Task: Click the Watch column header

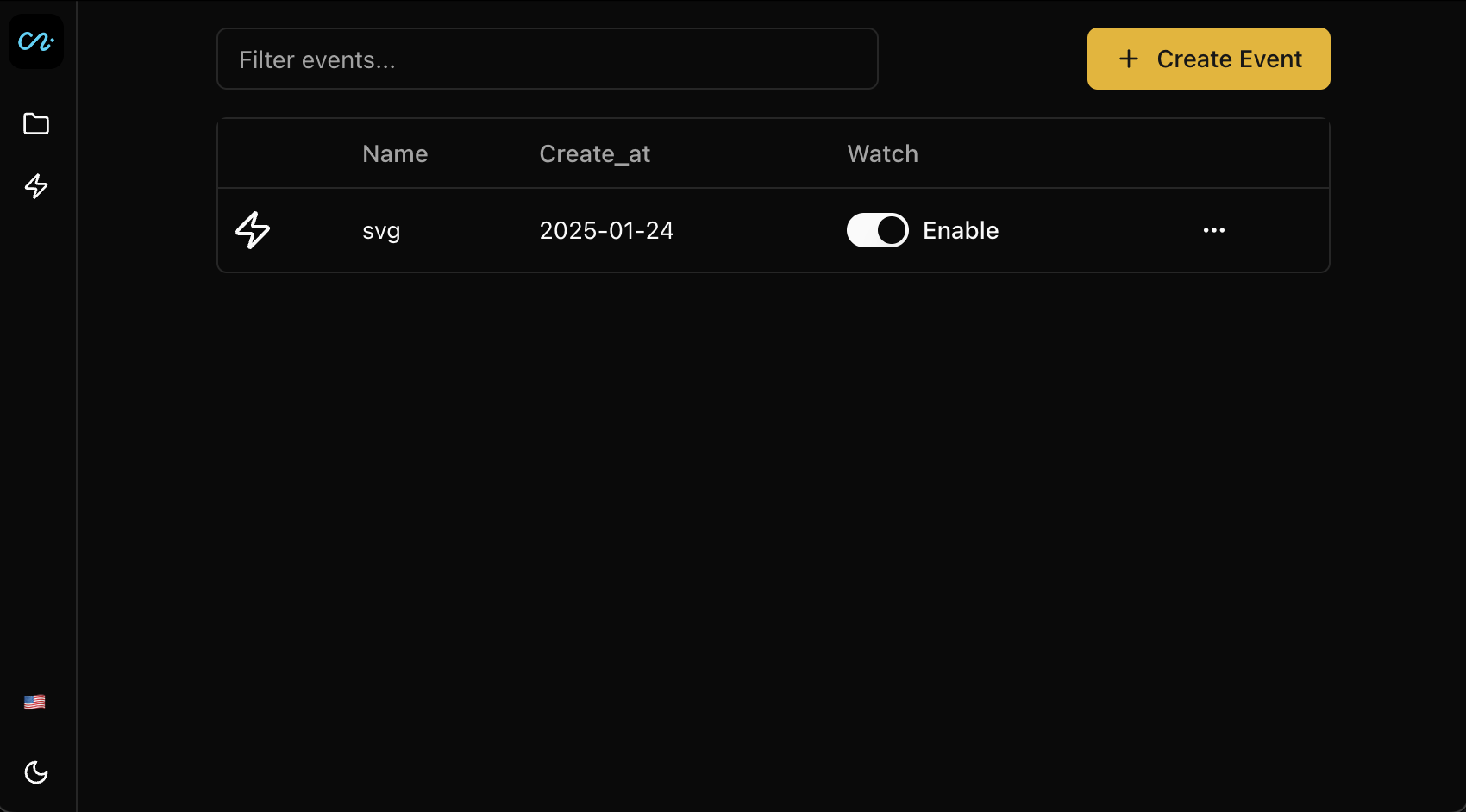Action: coord(882,153)
